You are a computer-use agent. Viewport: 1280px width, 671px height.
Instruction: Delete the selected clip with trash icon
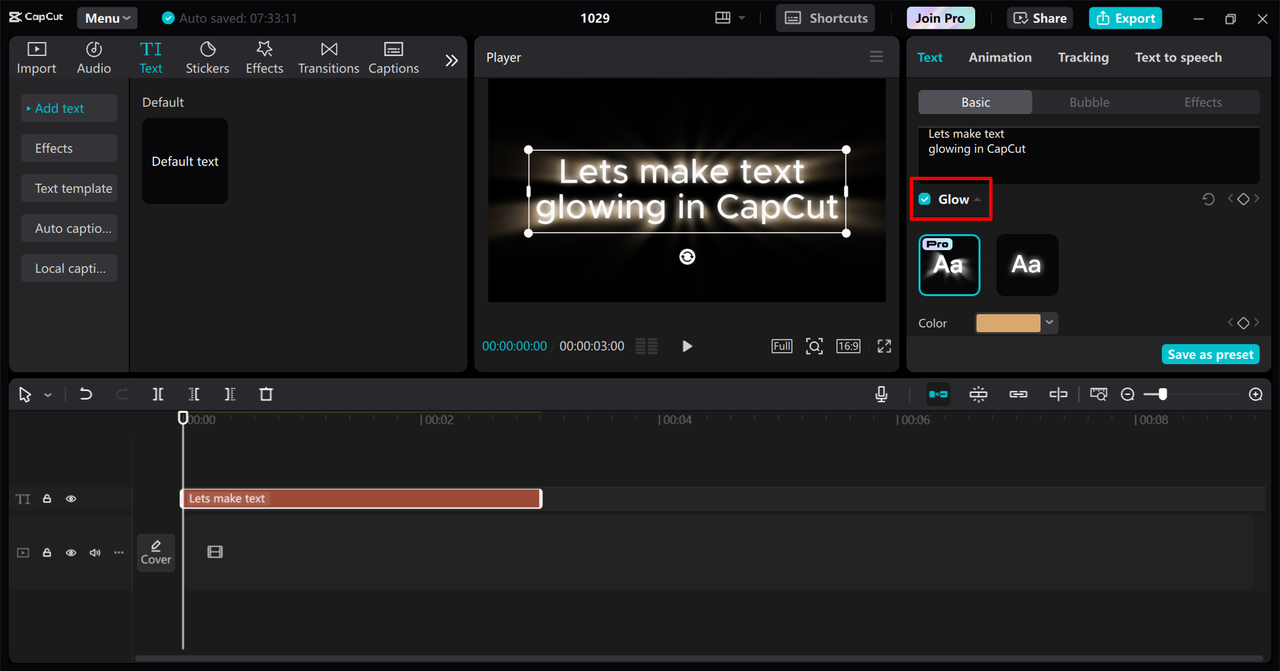pos(266,394)
